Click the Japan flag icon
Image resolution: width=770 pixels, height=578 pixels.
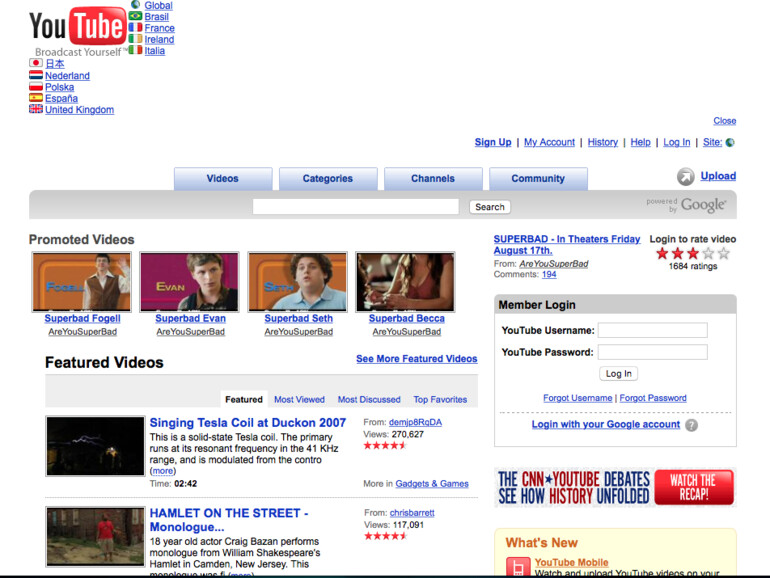point(36,63)
